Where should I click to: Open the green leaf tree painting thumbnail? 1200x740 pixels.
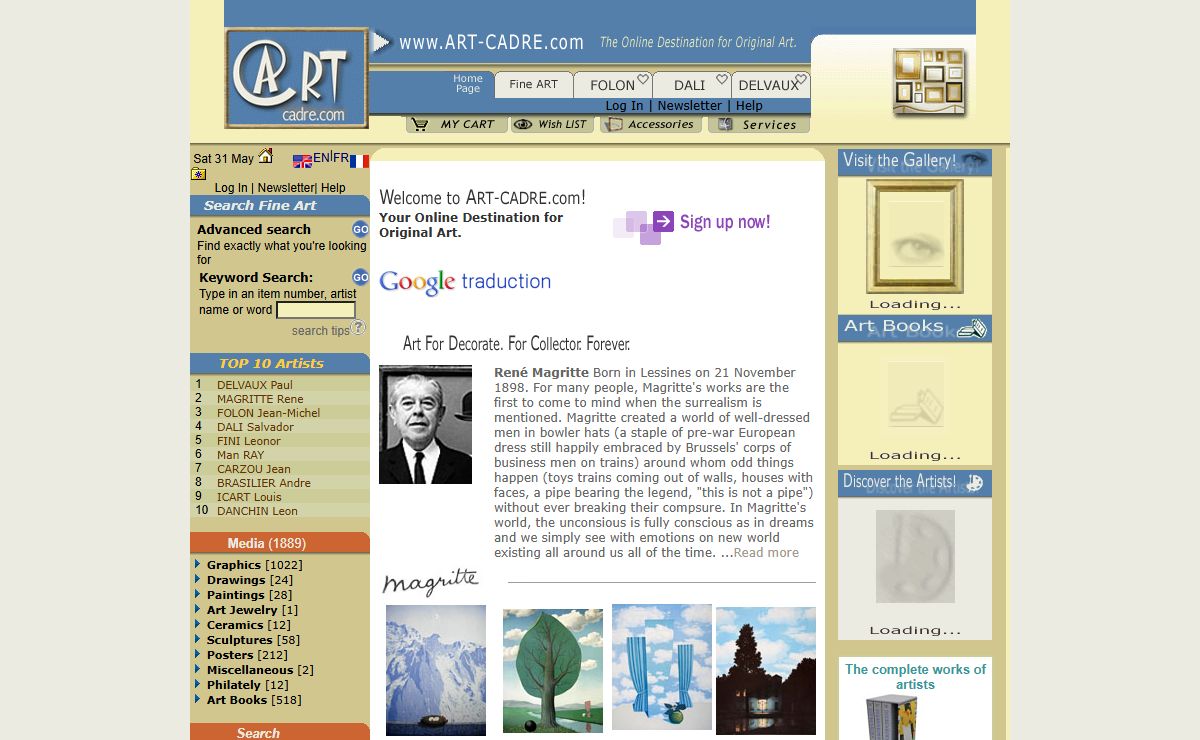pos(553,671)
